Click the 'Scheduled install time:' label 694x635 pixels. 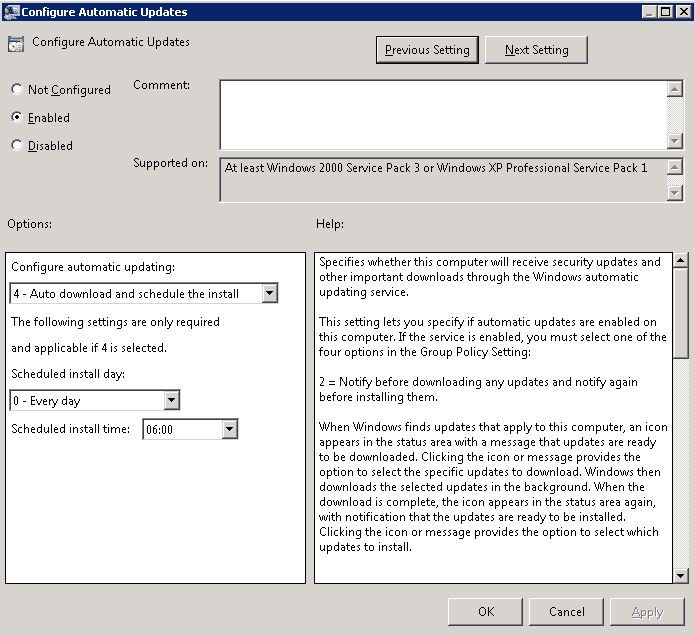pos(70,429)
